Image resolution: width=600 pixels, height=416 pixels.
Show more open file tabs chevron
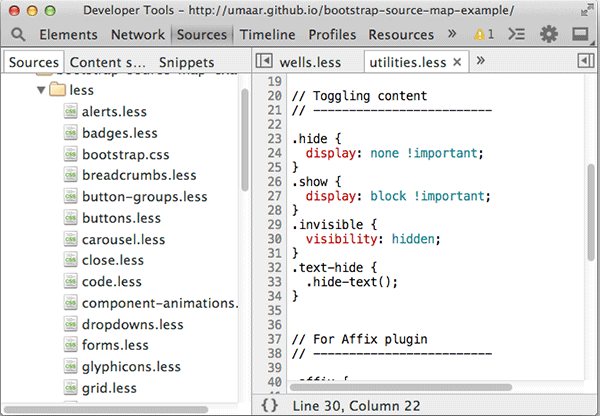tap(481, 60)
